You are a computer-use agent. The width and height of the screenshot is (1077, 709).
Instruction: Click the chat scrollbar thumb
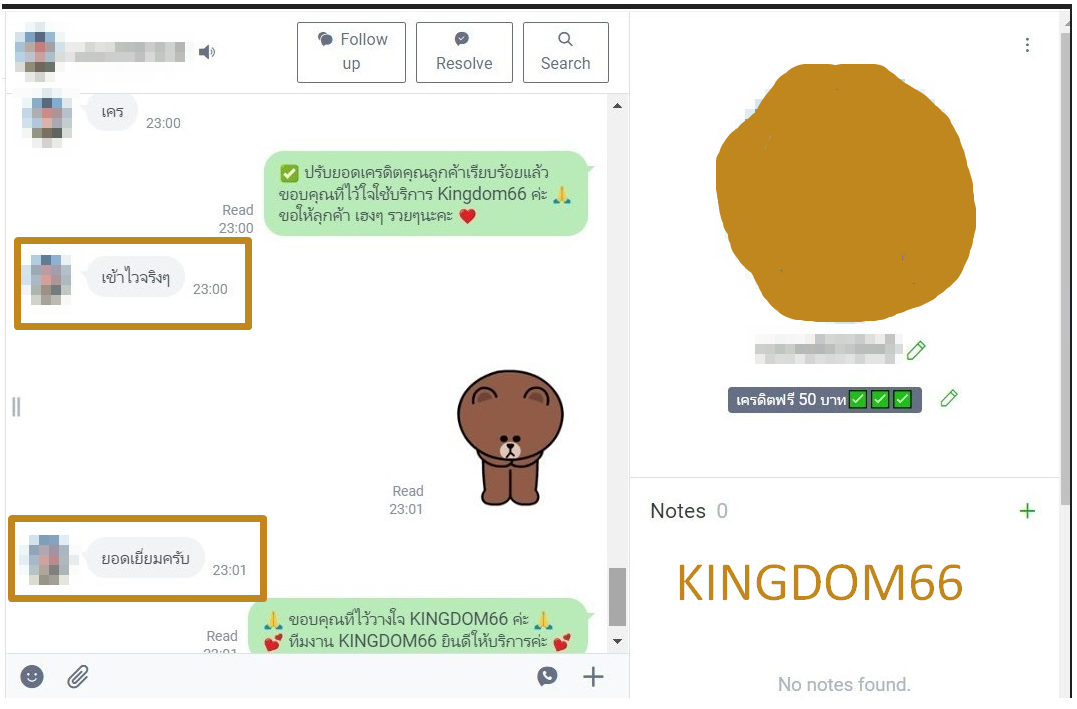point(617,596)
